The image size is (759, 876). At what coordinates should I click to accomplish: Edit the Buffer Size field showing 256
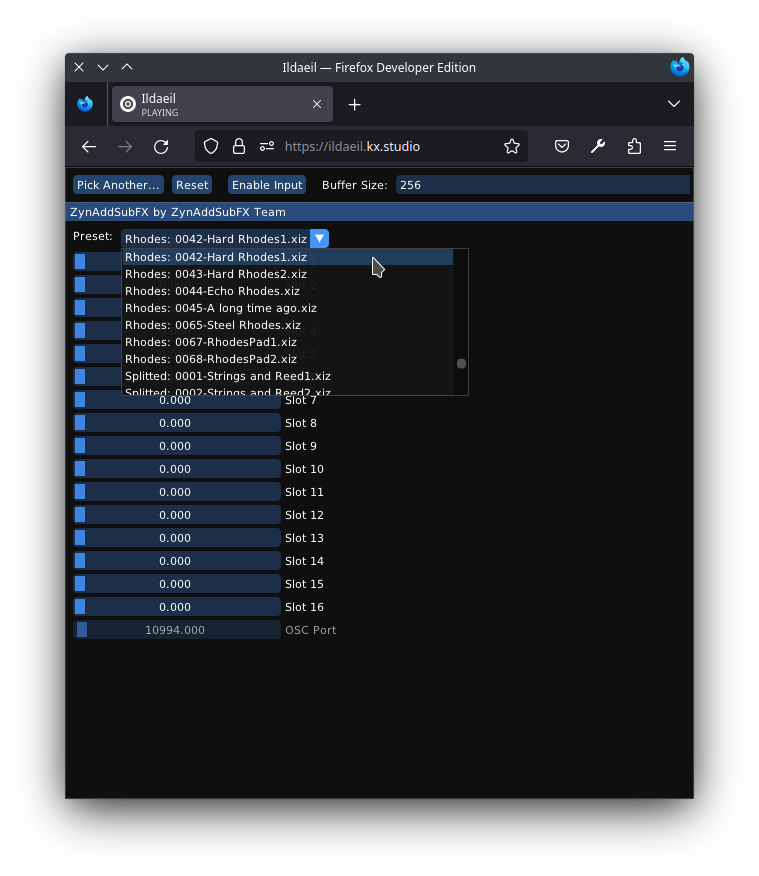point(542,185)
